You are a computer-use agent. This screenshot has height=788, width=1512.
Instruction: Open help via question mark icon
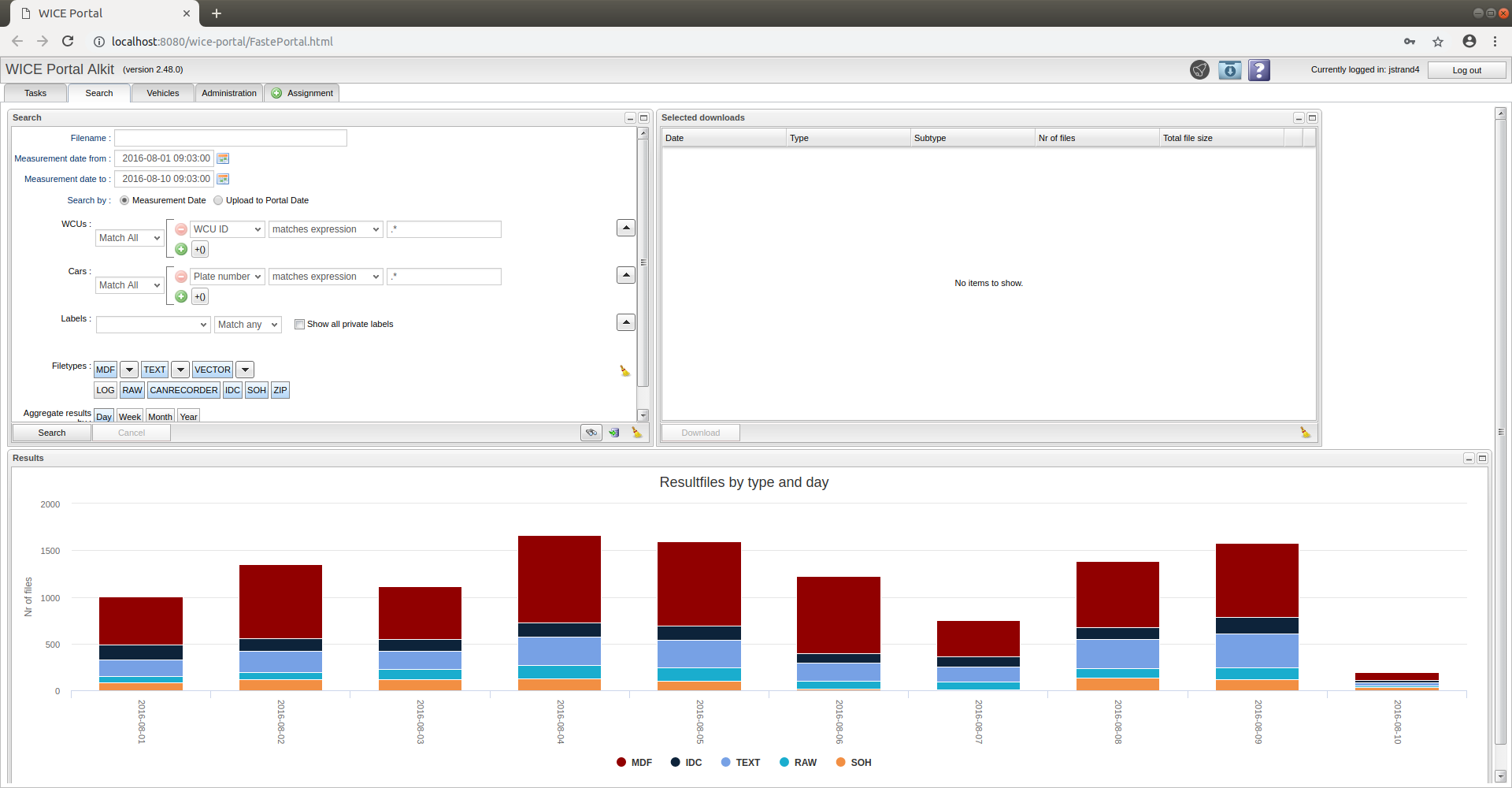click(1259, 70)
